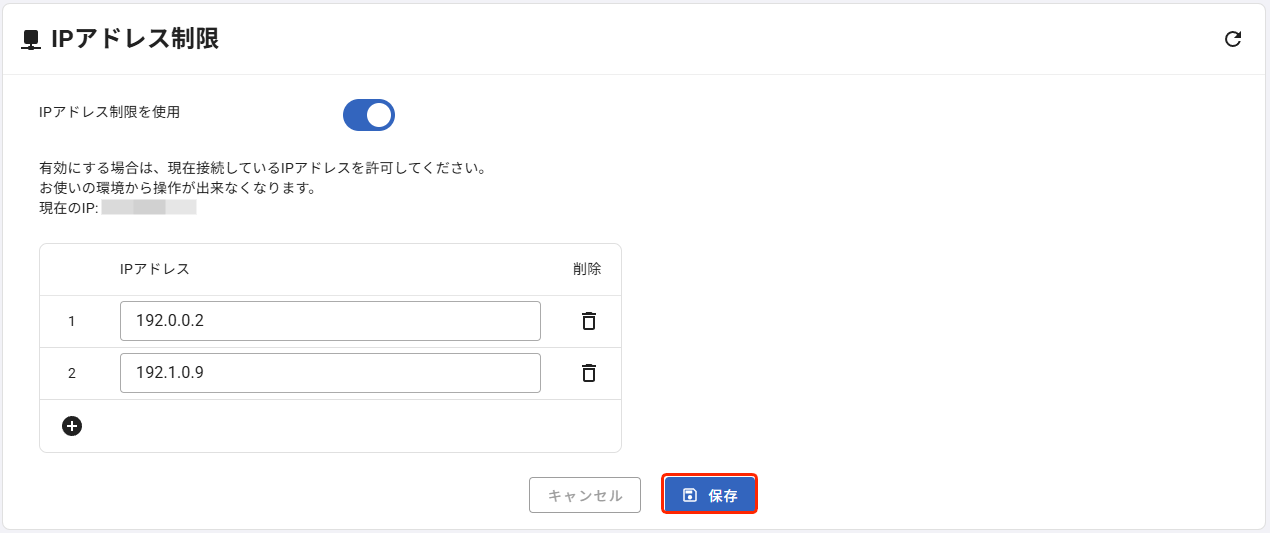1270x533 pixels.
Task: Delete the 192.1.0.9 IP address row
Action: pos(589,373)
